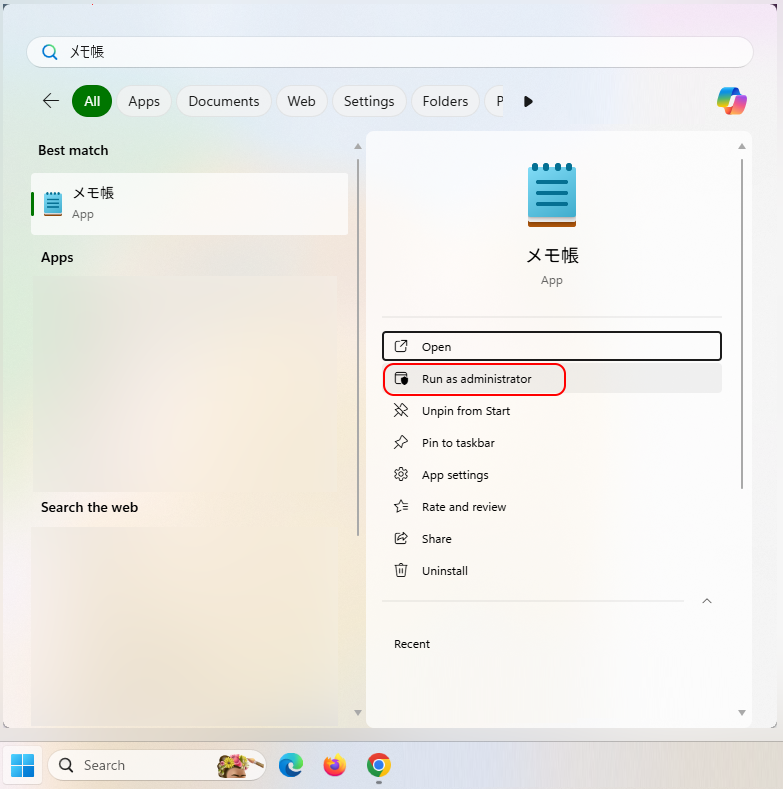Click the back arrow next to filters
The image size is (783, 789).
[50, 101]
